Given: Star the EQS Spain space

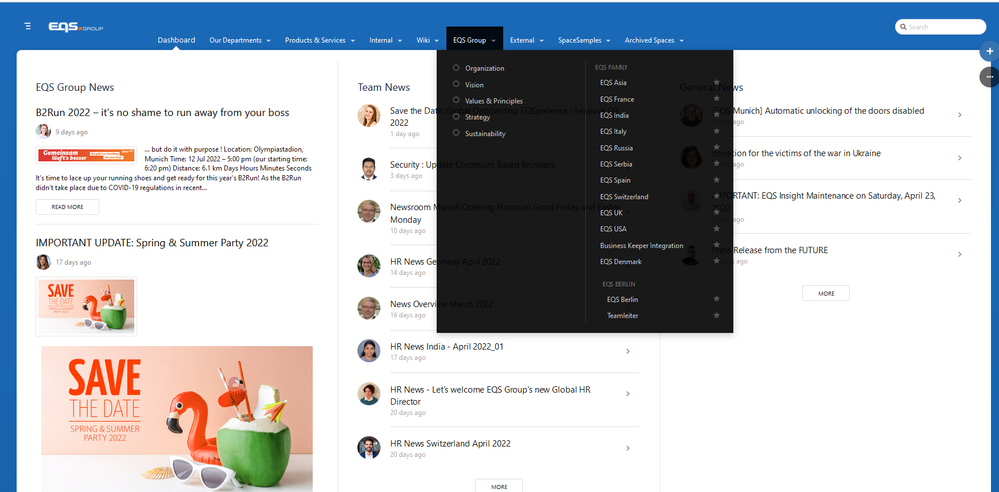Looking at the screenshot, I should pyautogui.click(x=717, y=180).
